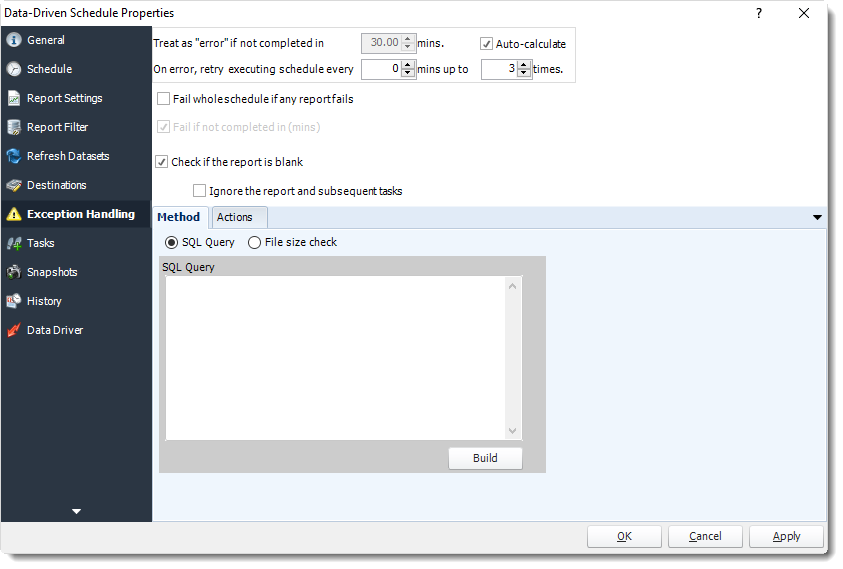Click the Report Filter icon
843x569 pixels.
pos(14,127)
